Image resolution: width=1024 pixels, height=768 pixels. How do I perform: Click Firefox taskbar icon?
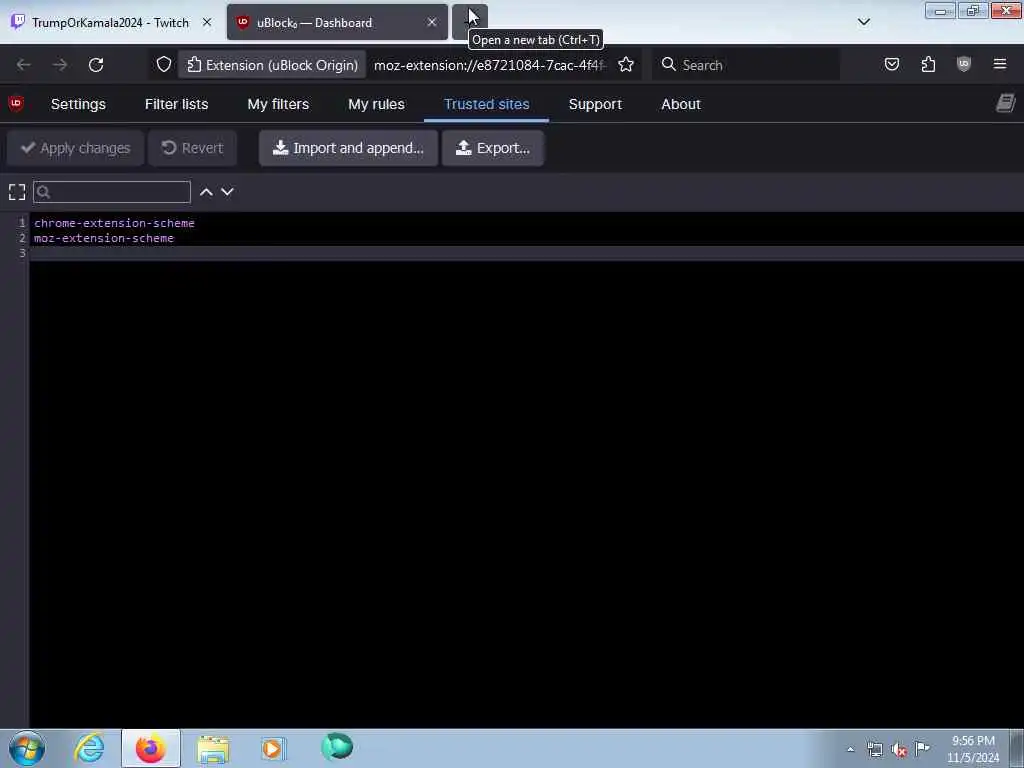click(151, 748)
